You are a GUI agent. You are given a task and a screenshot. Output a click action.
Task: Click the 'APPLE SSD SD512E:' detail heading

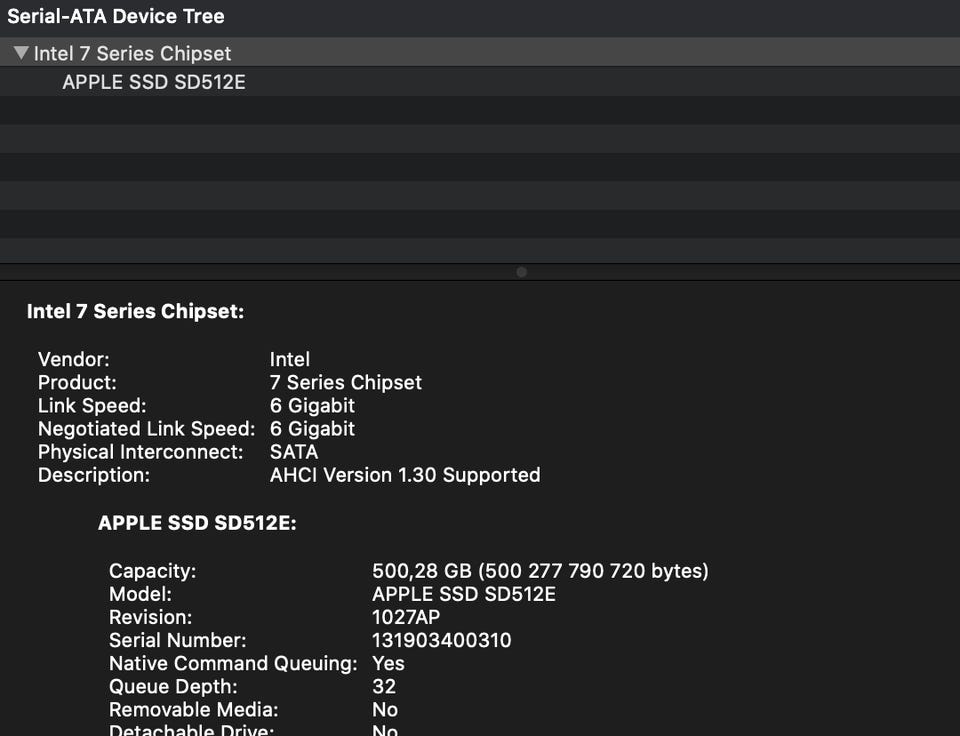(x=197, y=523)
